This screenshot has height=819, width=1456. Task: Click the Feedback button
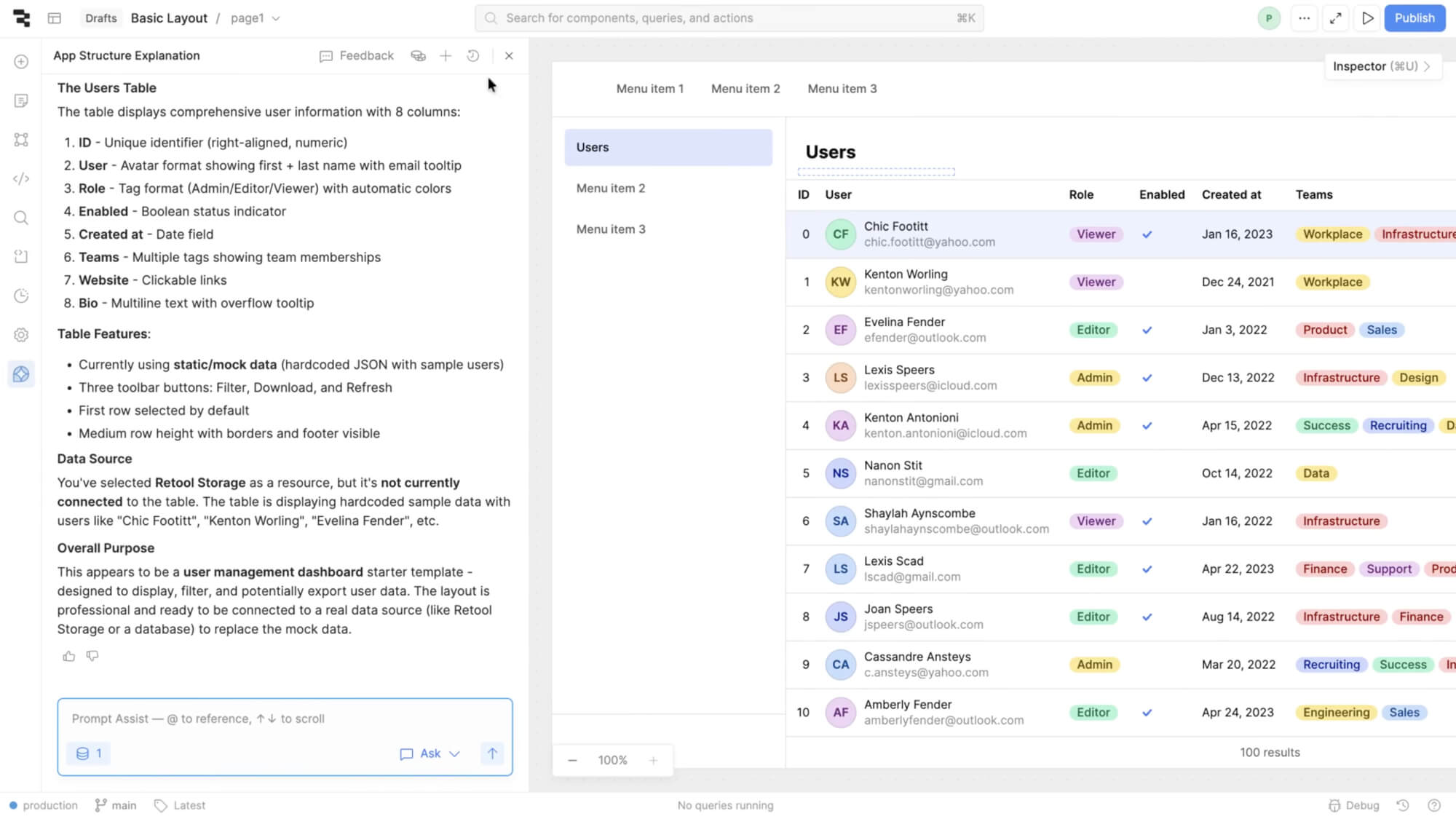pos(357,56)
